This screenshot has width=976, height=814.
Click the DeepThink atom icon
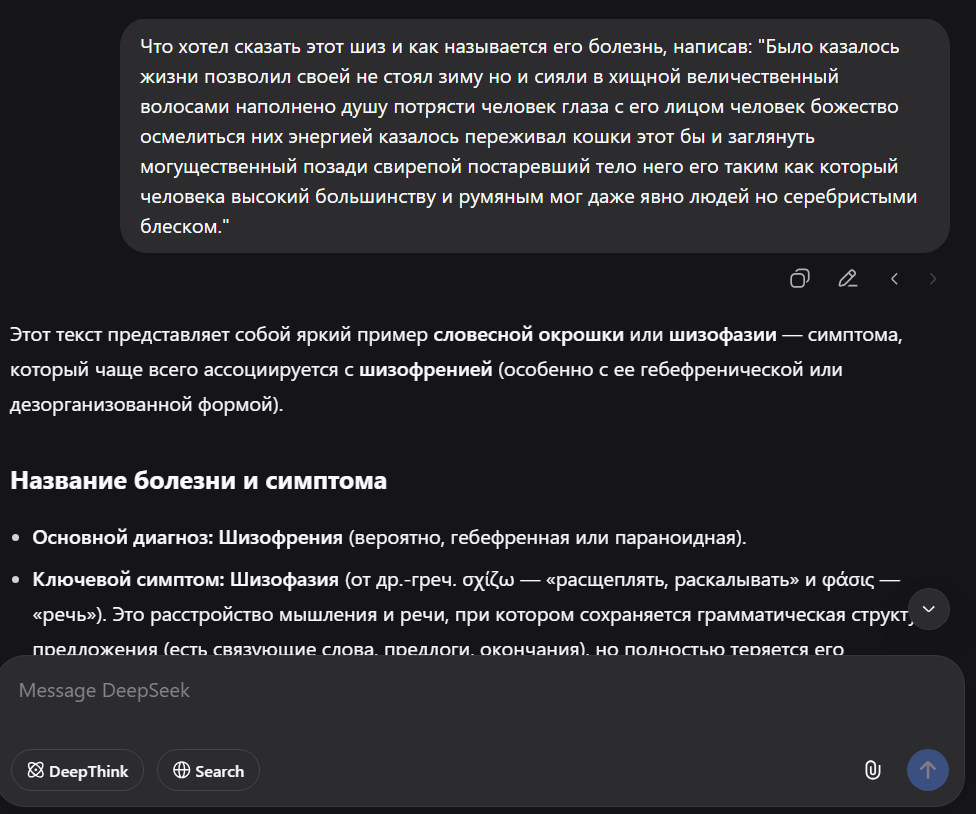36,771
